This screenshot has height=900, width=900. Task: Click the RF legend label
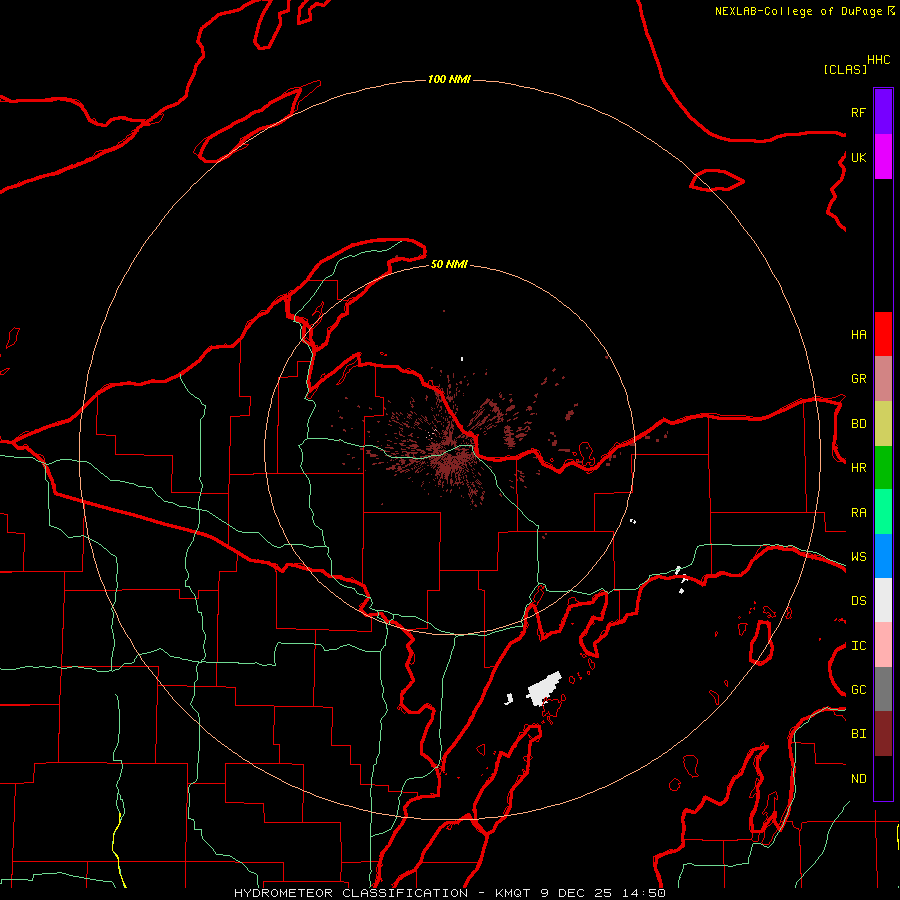pyautogui.click(x=858, y=112)
